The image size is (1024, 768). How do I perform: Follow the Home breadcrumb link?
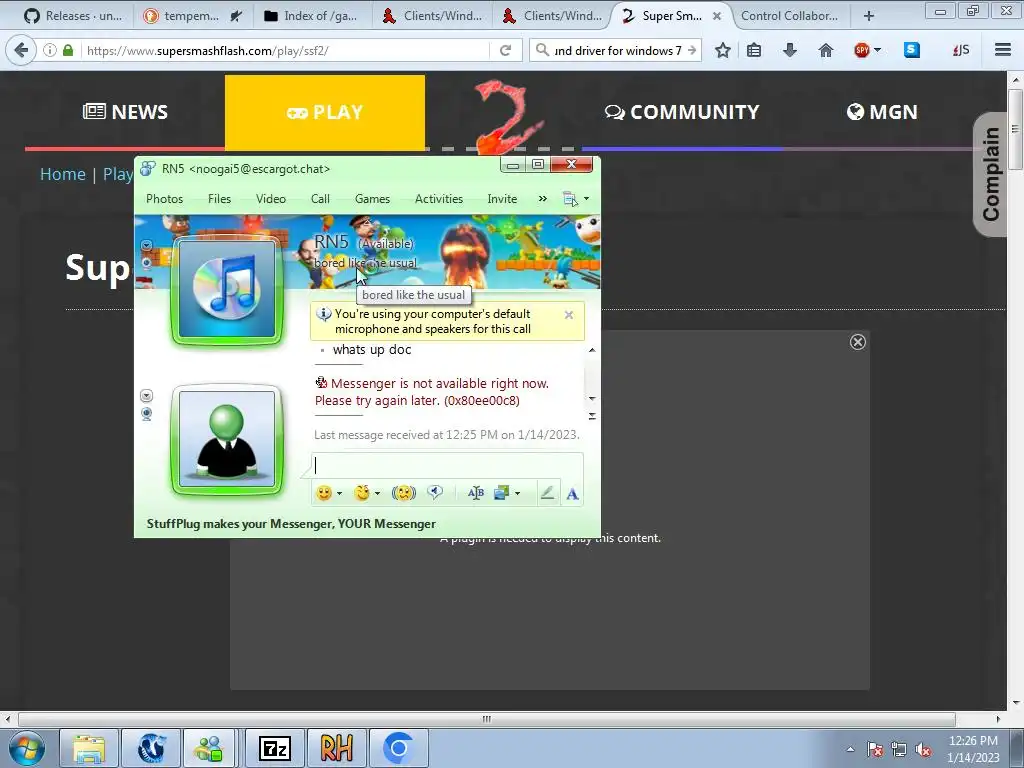(x=63, y=174)
